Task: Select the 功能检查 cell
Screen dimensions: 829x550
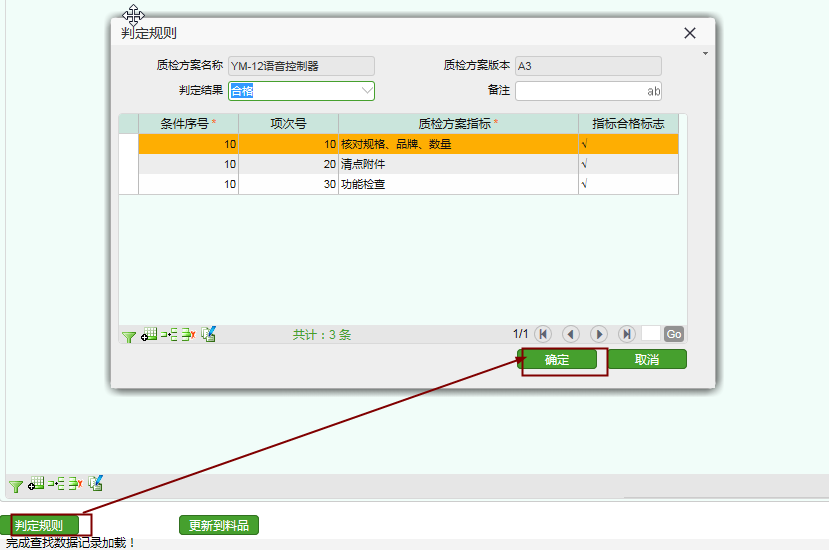Action: [458, 184]
